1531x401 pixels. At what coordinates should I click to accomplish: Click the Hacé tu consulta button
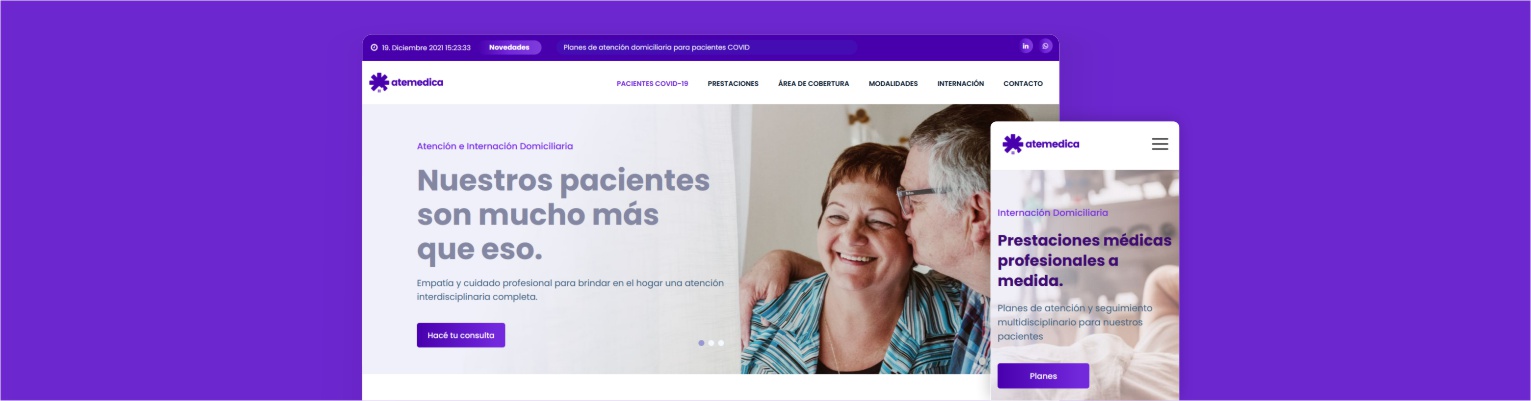pos(461,335)
